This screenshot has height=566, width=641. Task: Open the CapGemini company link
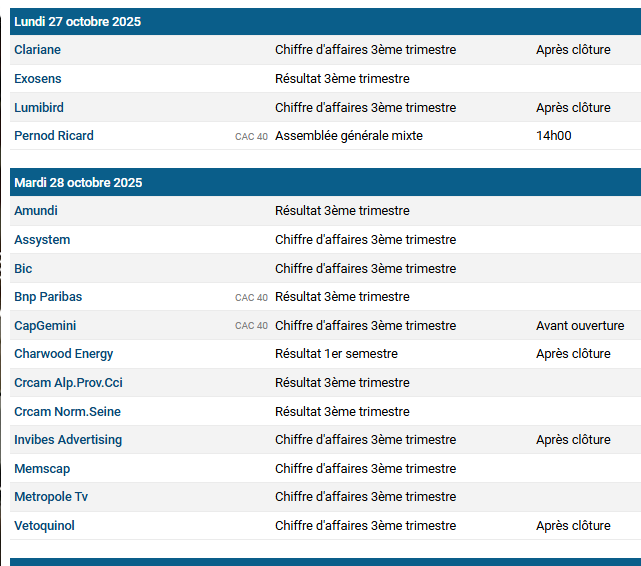[45, 326]
